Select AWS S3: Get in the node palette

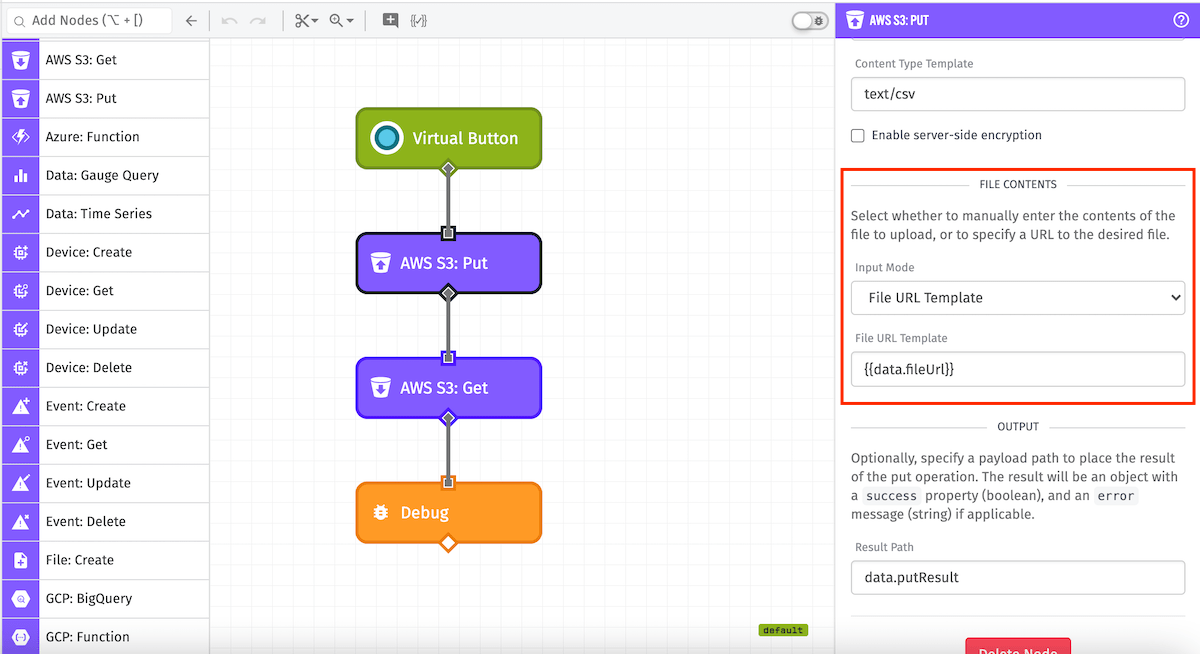point(105,60)
